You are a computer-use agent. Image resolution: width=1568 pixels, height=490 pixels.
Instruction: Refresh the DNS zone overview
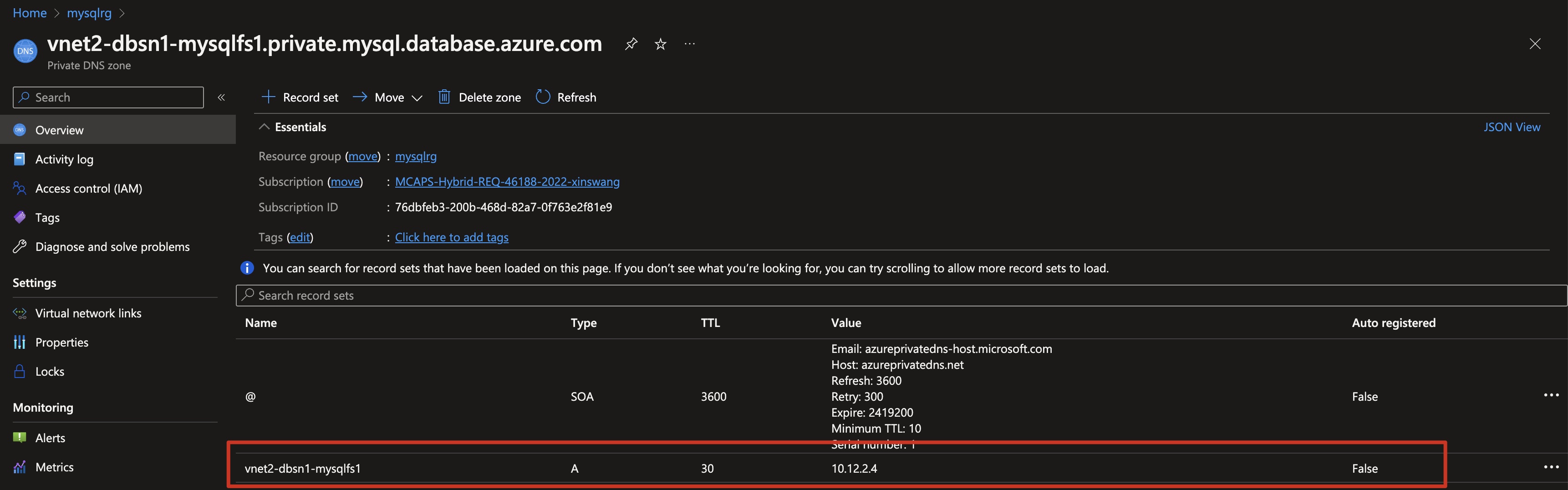tap(566, 97)
